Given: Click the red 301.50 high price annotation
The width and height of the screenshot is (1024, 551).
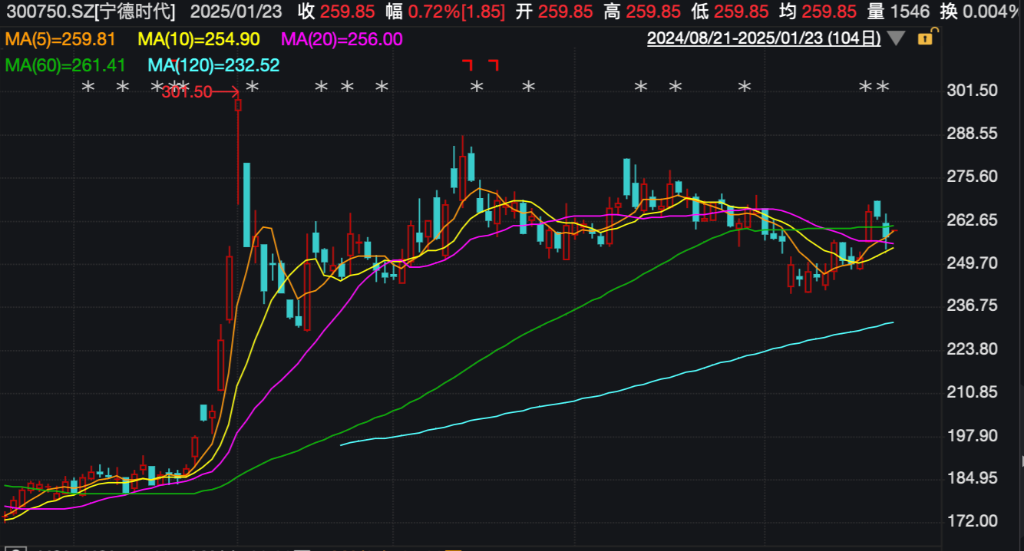Looking at the screenshot, I should point(186,93).
